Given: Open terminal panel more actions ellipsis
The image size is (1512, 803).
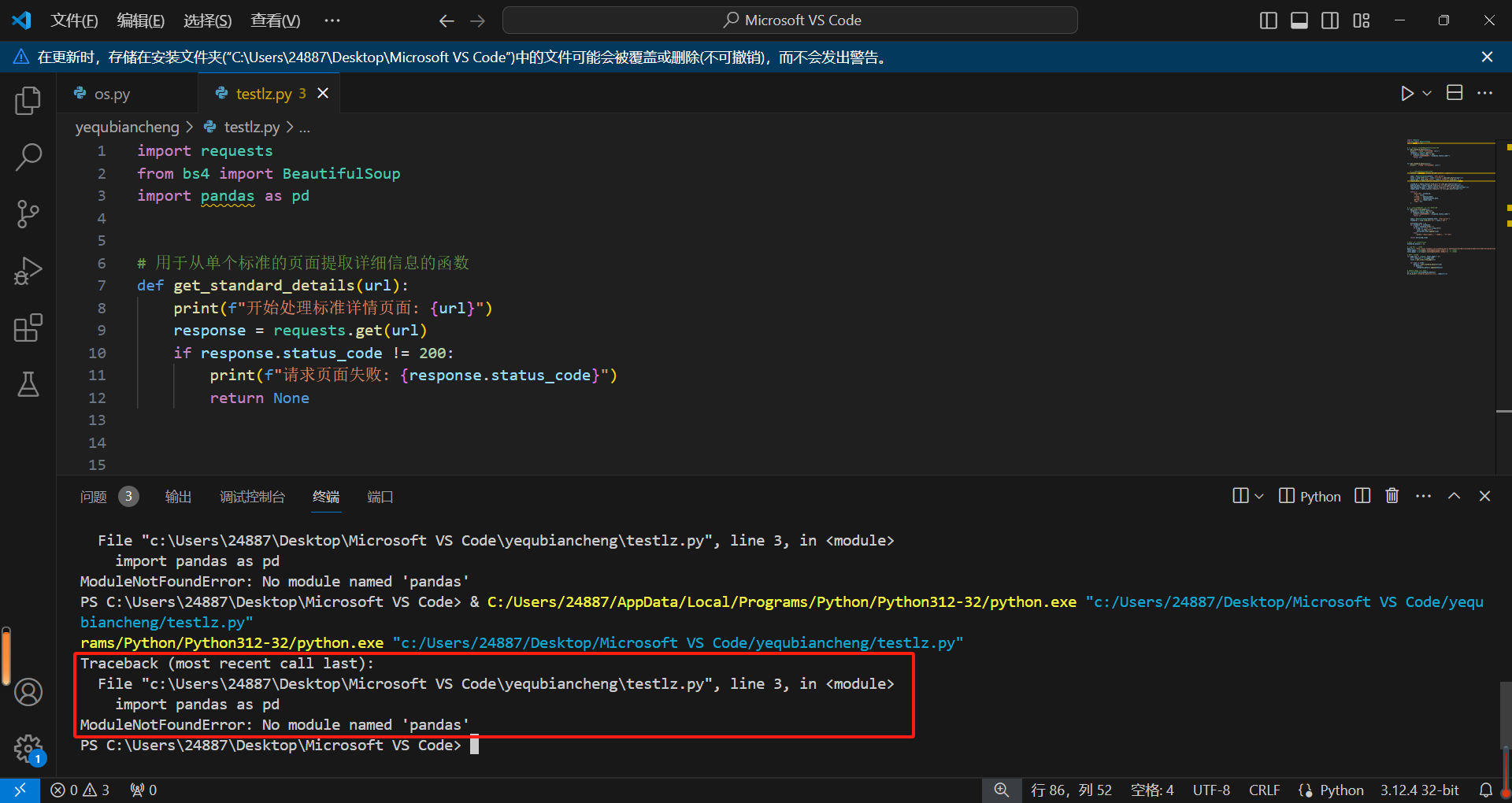Looking at the screenshot, I should 1423,496.
